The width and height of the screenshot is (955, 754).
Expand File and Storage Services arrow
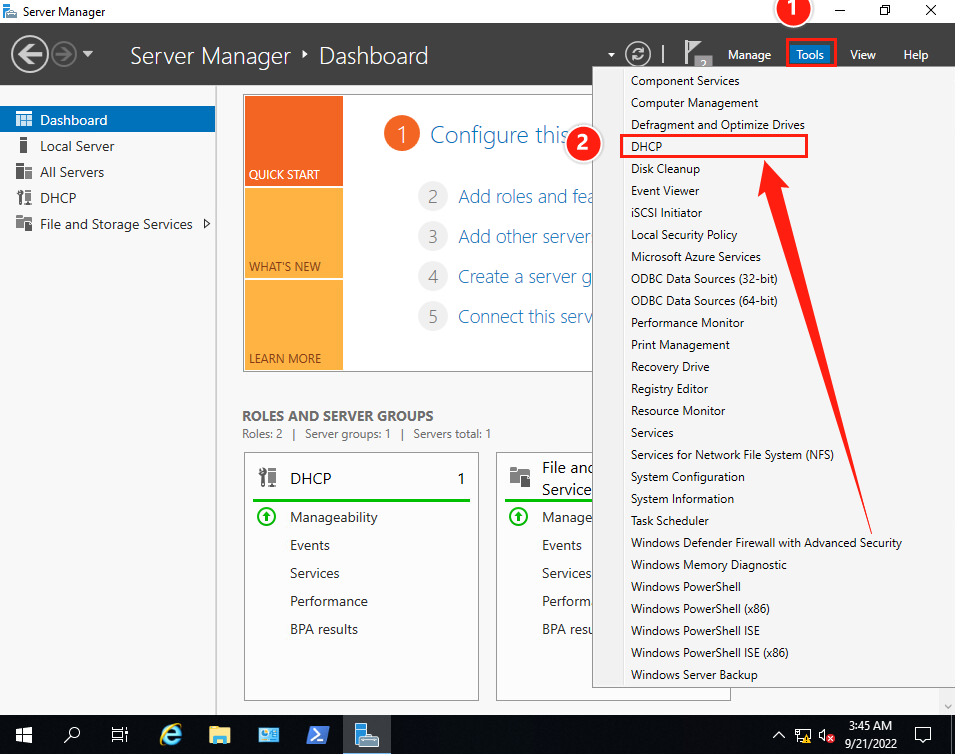click(x=207, y=224)
